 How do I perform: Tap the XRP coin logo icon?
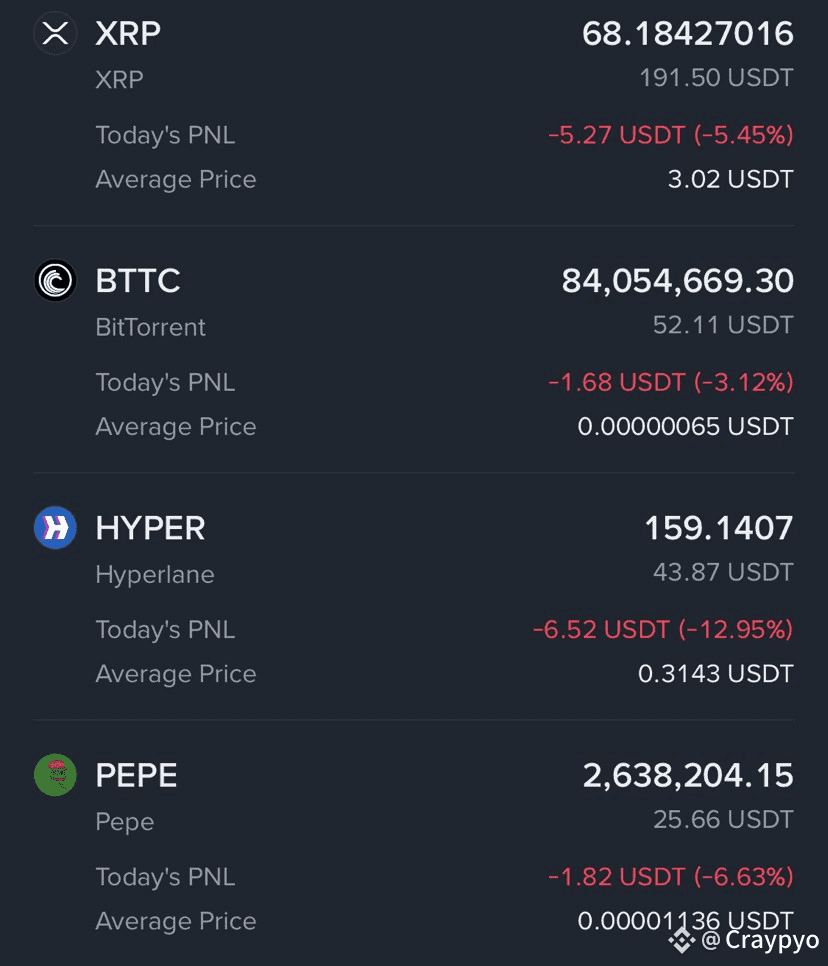pyautogui.click(x=55, y=33)
